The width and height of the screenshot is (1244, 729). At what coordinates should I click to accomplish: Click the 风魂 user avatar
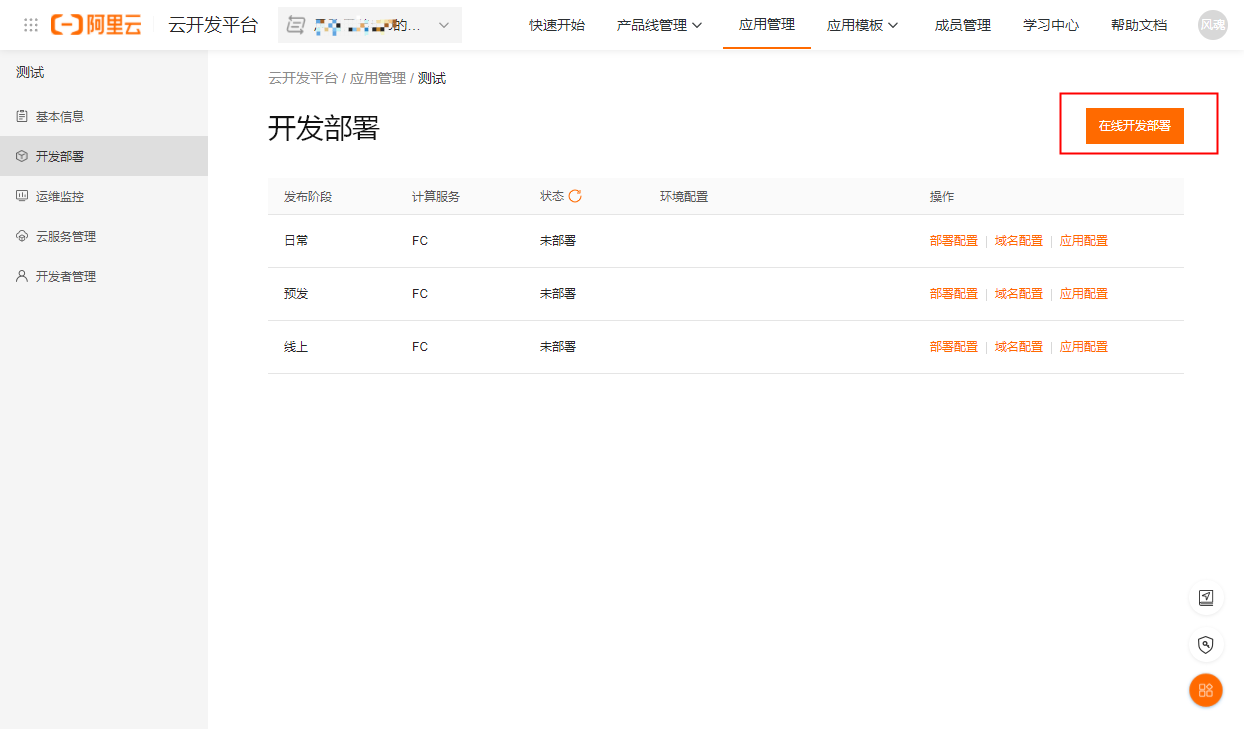pyautogui.click(x=1212, y=25)
